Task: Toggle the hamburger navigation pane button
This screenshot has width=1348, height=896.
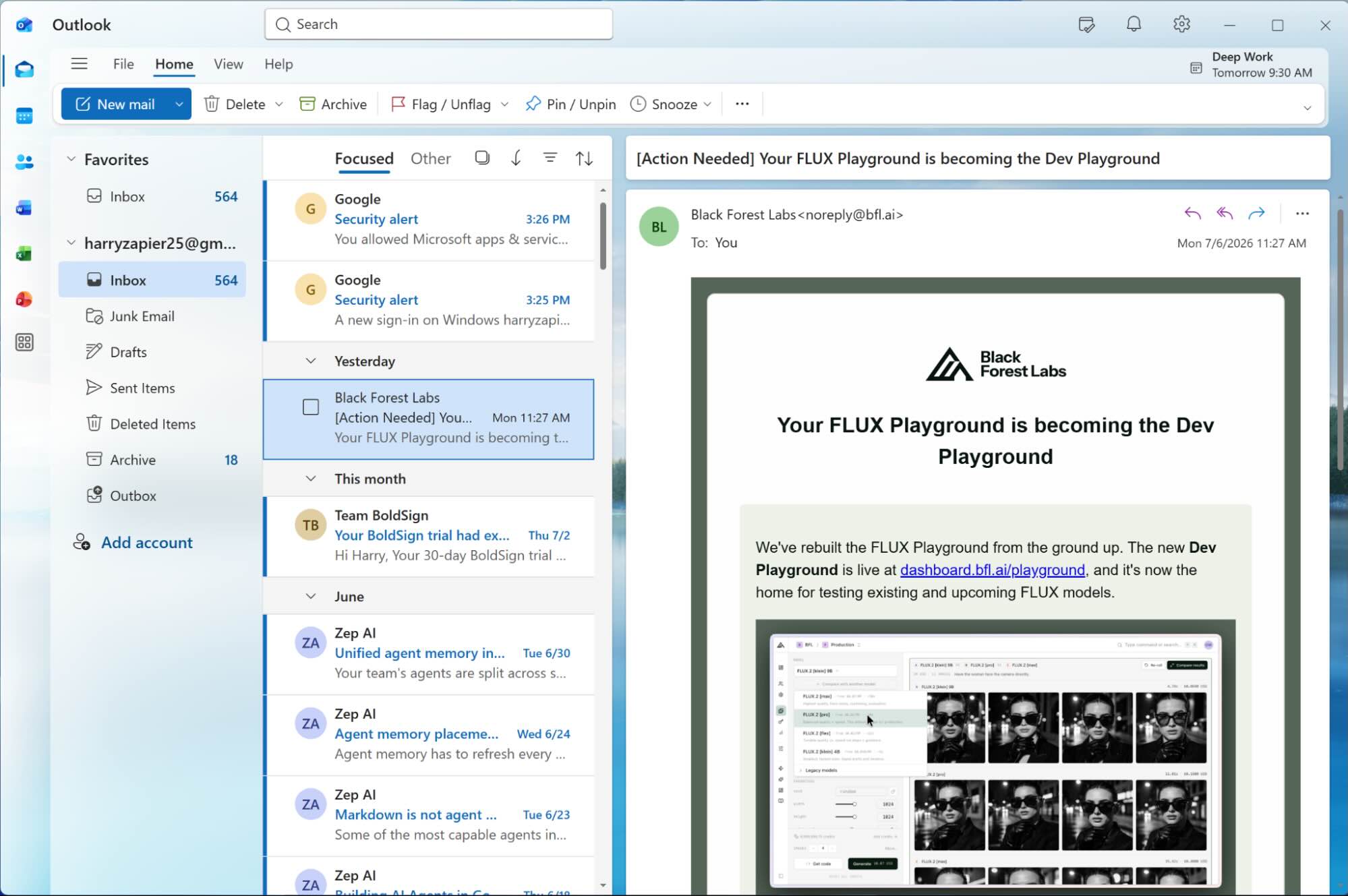Action: [79, 64]
